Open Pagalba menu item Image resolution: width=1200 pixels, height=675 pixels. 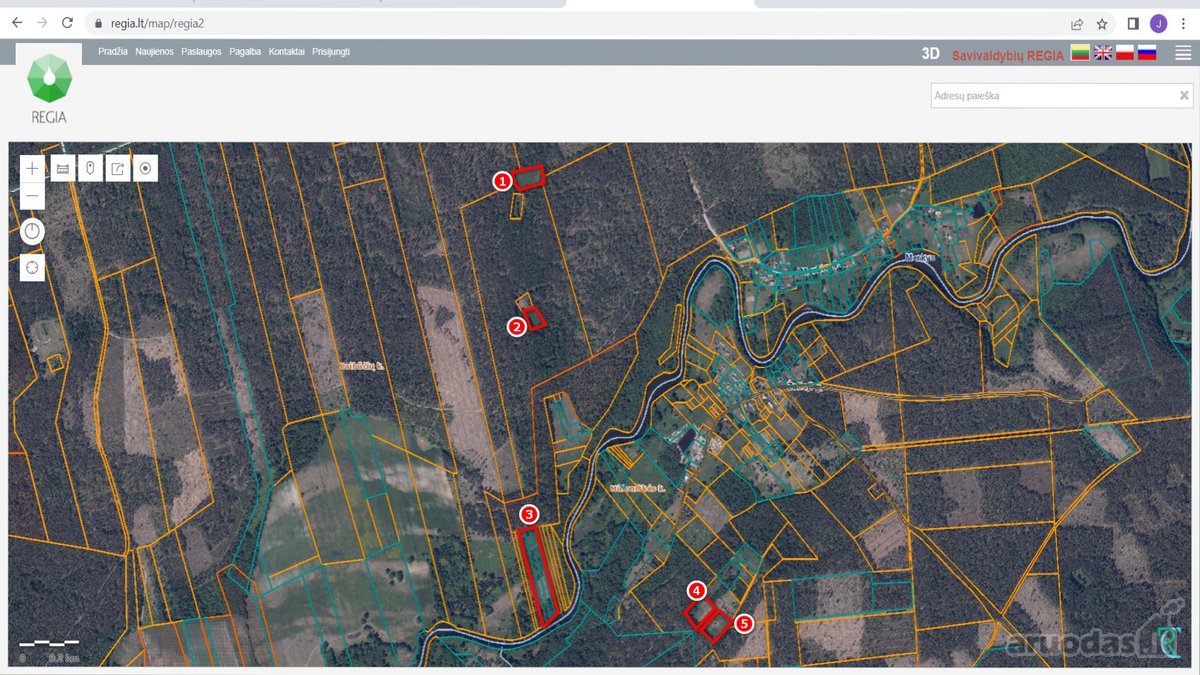click(x=245, y=51)
